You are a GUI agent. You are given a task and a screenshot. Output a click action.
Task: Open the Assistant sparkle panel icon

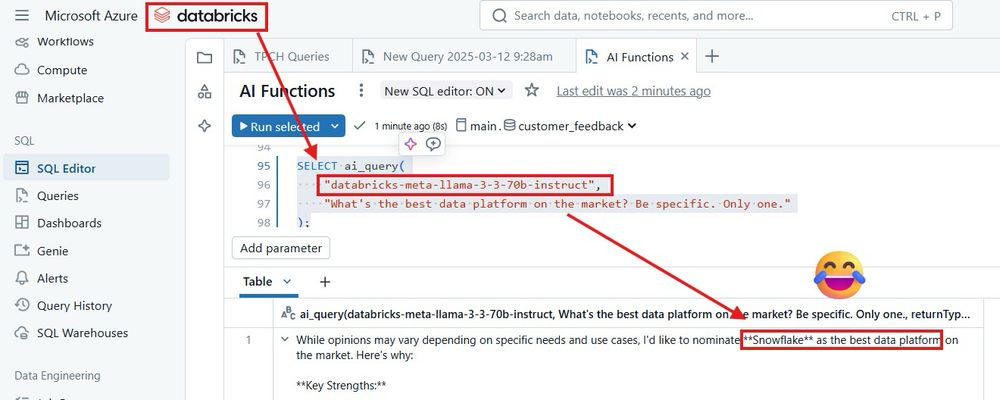click(x=204, y=126)
